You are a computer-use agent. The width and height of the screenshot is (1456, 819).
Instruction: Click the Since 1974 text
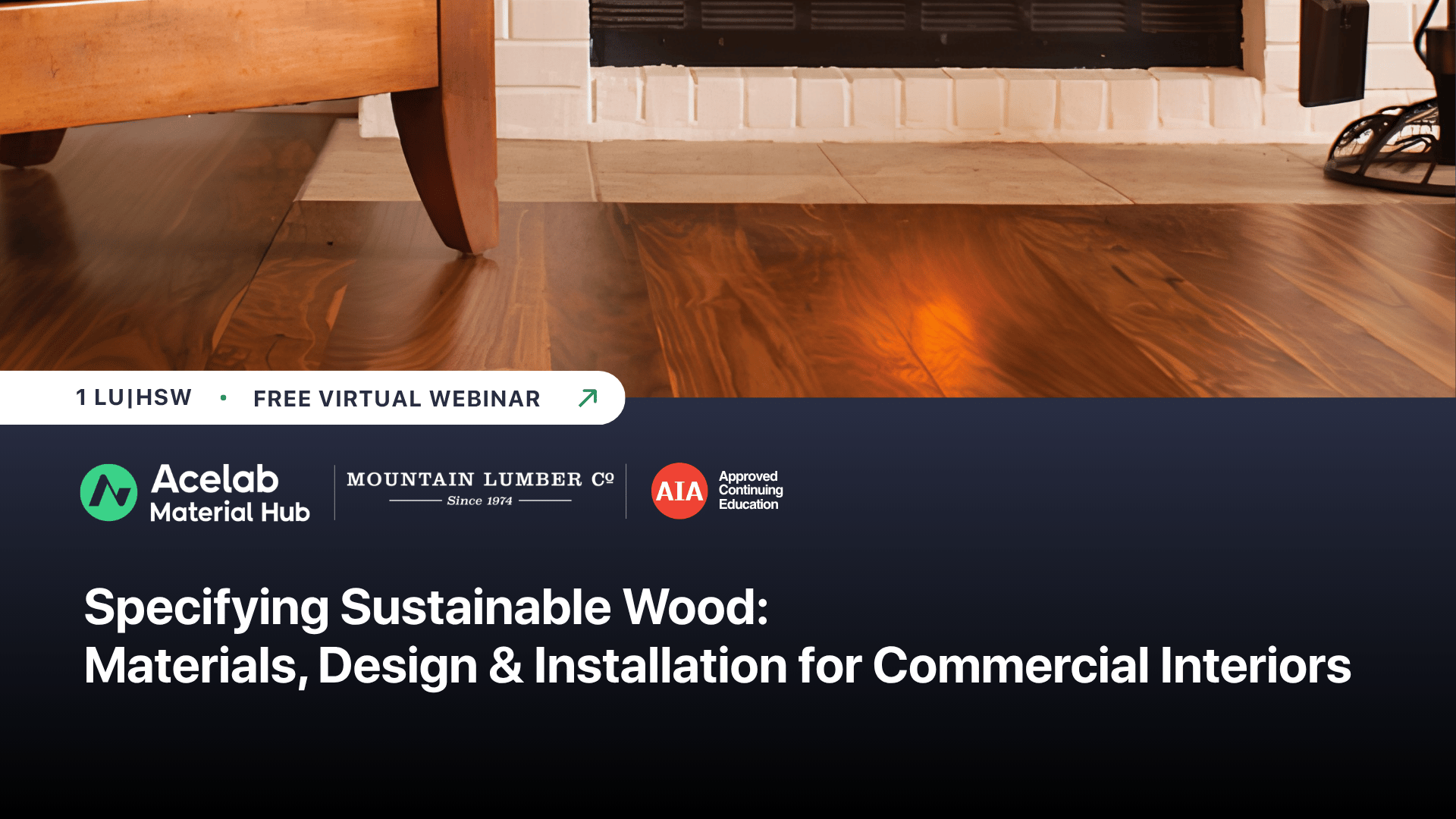coord(479,500)
